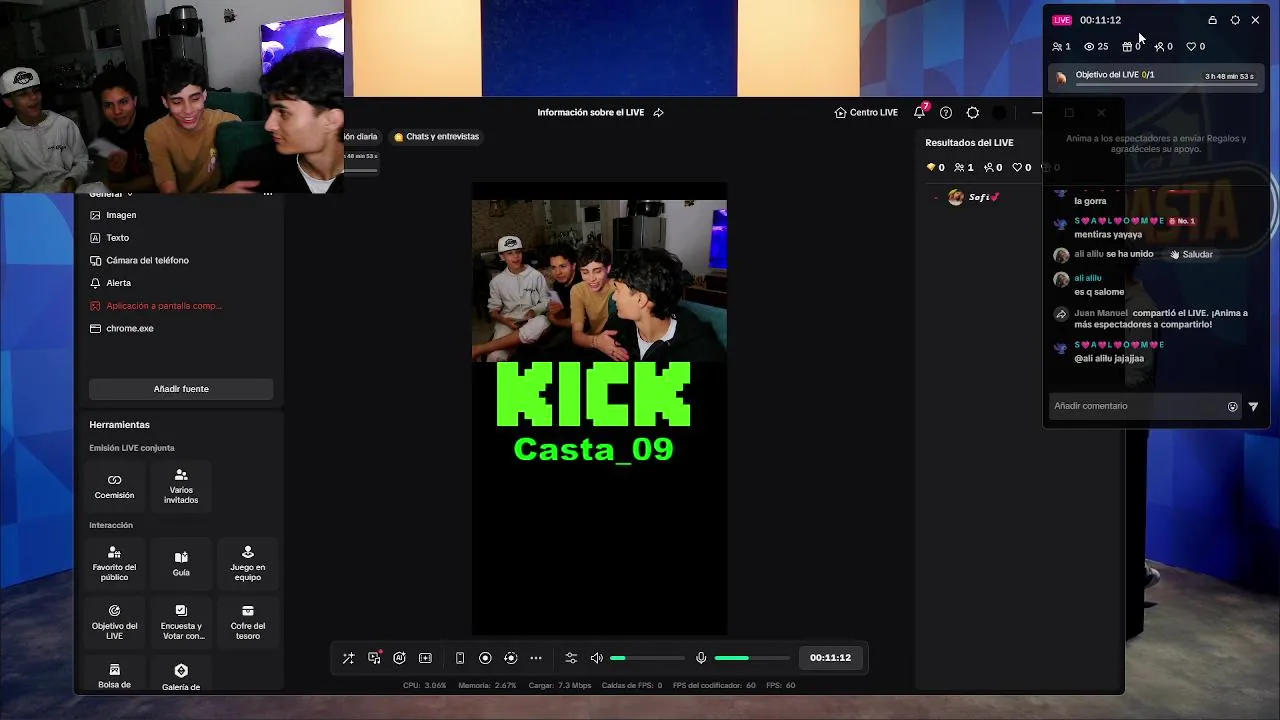Click the Objetivo del LIVE progress bar

click(1157, 77)
